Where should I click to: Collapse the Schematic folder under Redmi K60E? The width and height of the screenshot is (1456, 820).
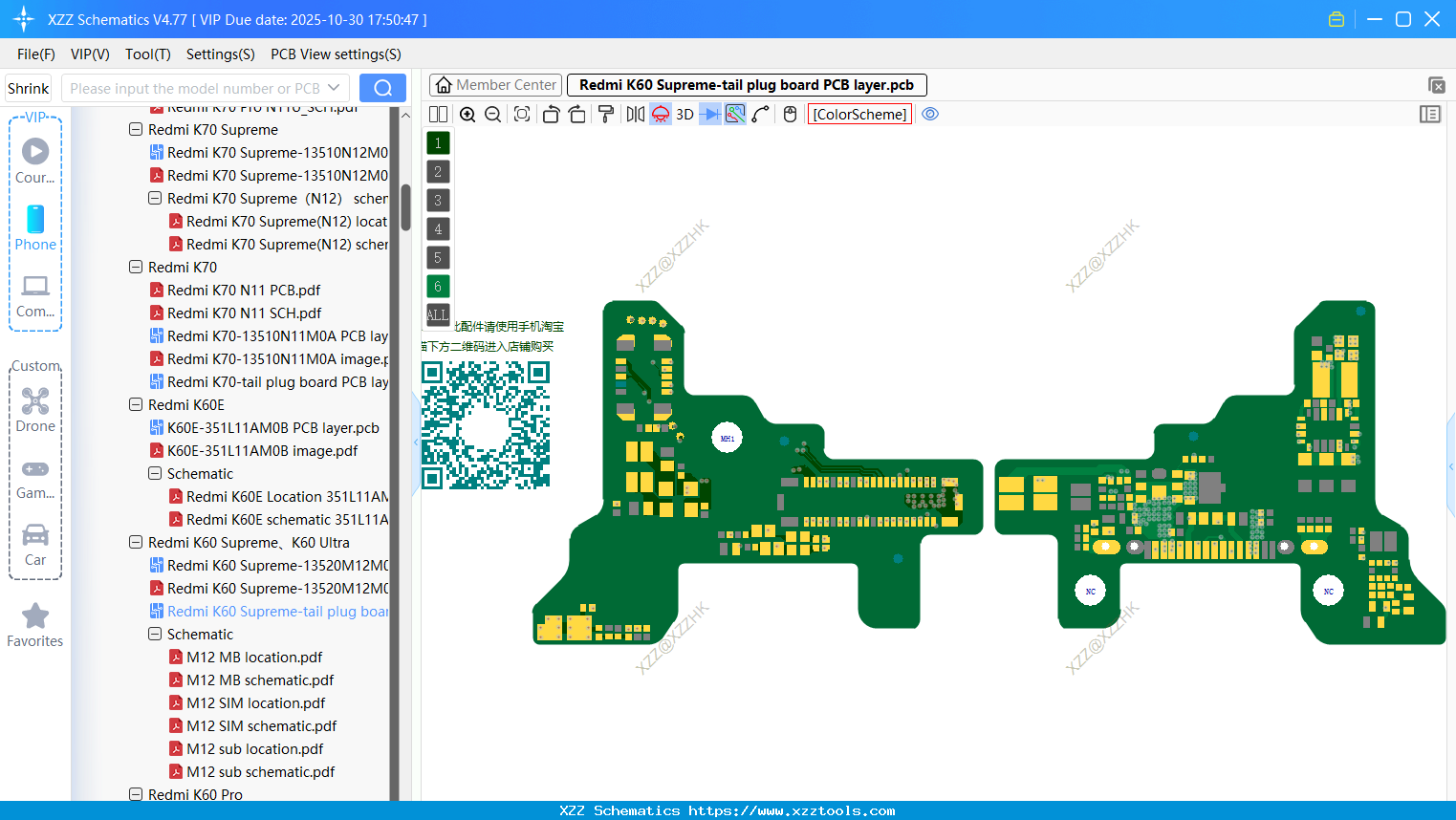[155, 473]
